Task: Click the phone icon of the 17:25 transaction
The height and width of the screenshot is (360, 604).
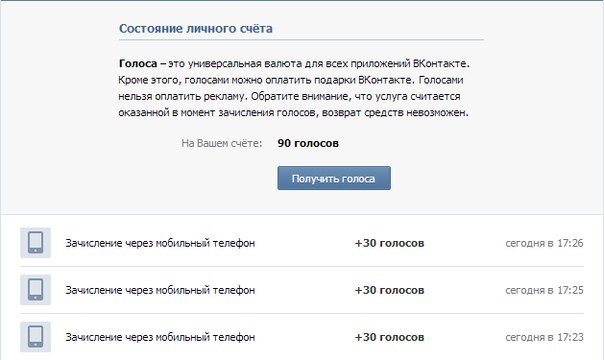Action: click(x=35, y=290)
